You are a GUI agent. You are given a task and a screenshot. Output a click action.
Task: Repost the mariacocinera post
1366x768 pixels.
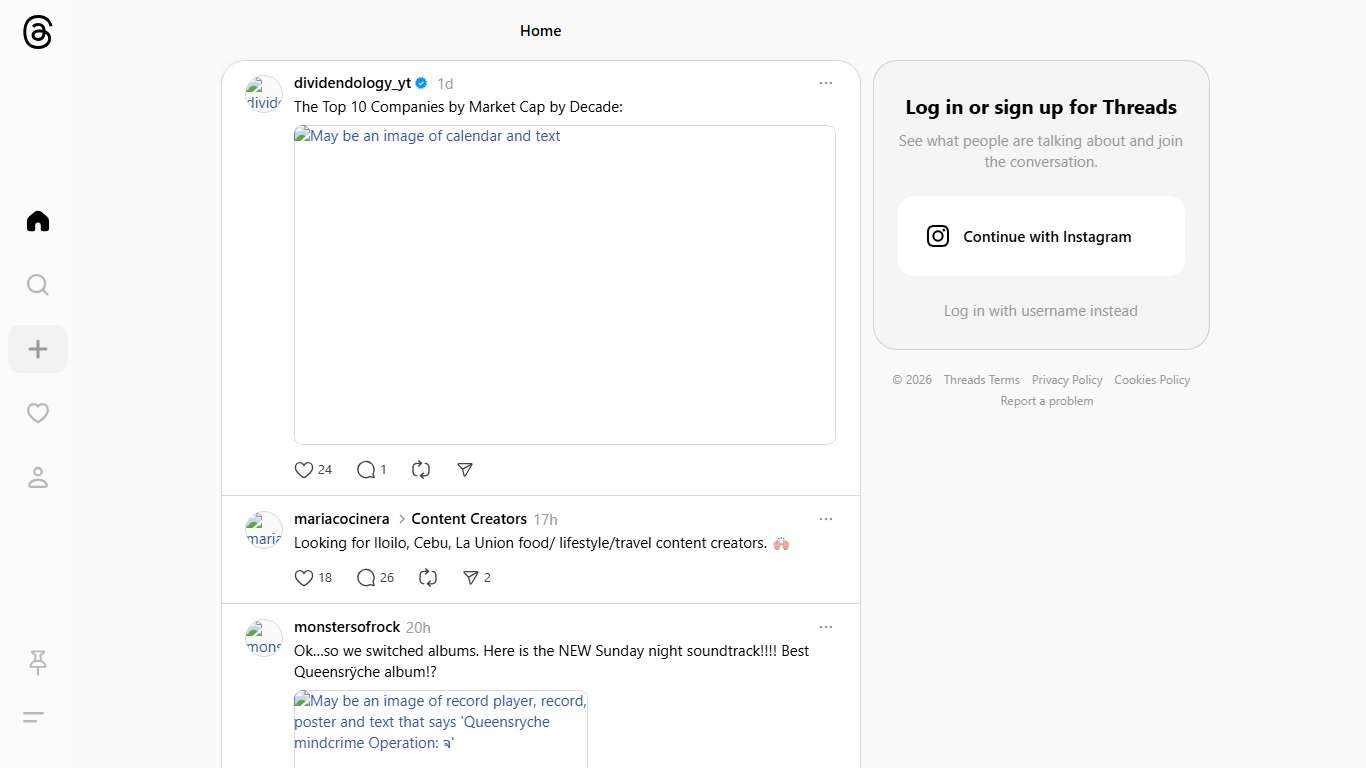click(x=428, y=577)
